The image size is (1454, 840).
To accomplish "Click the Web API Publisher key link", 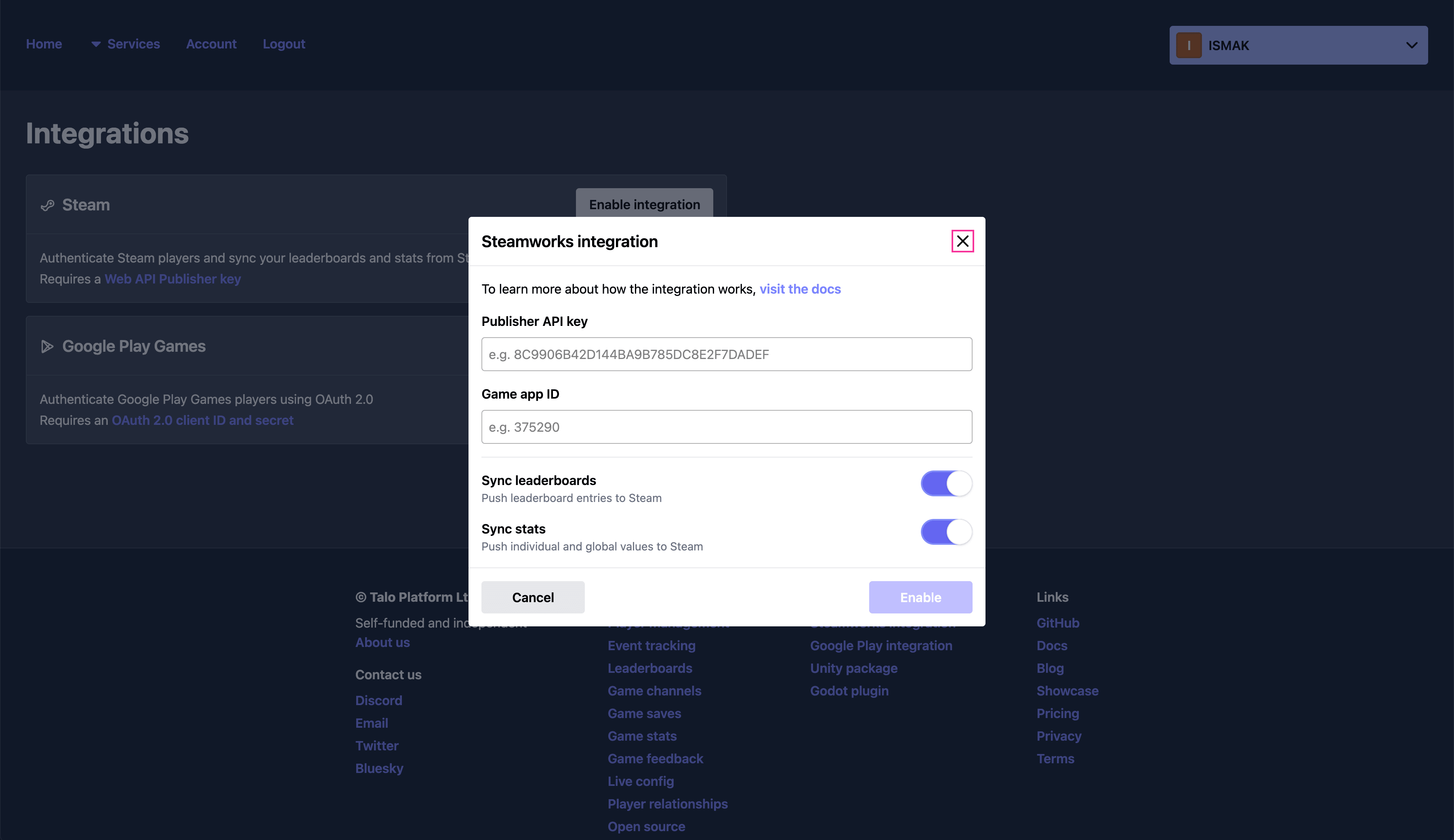I will coord(172,279).
